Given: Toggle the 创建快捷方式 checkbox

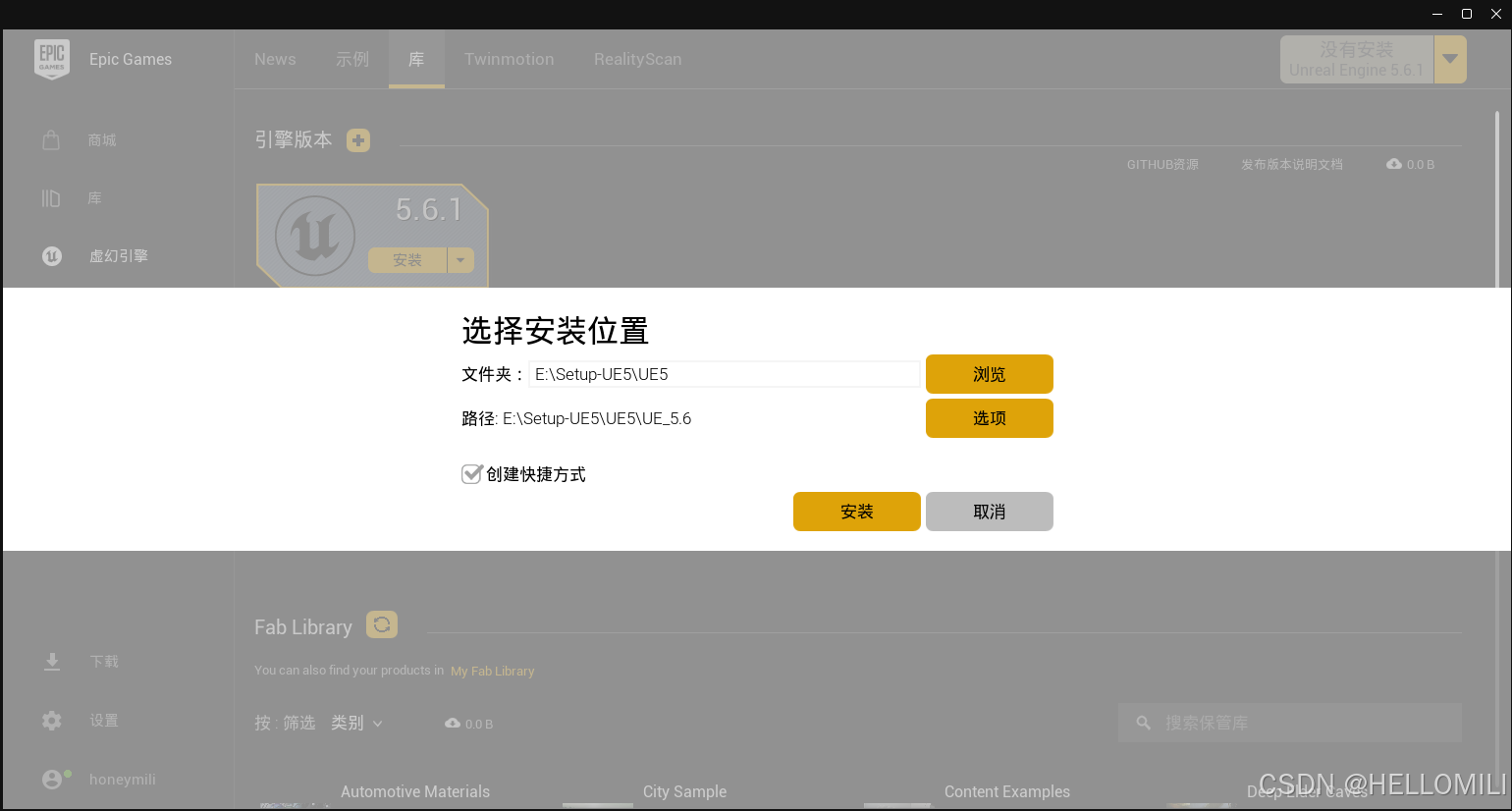Looking at the screenshot, I should pos(472,474).
